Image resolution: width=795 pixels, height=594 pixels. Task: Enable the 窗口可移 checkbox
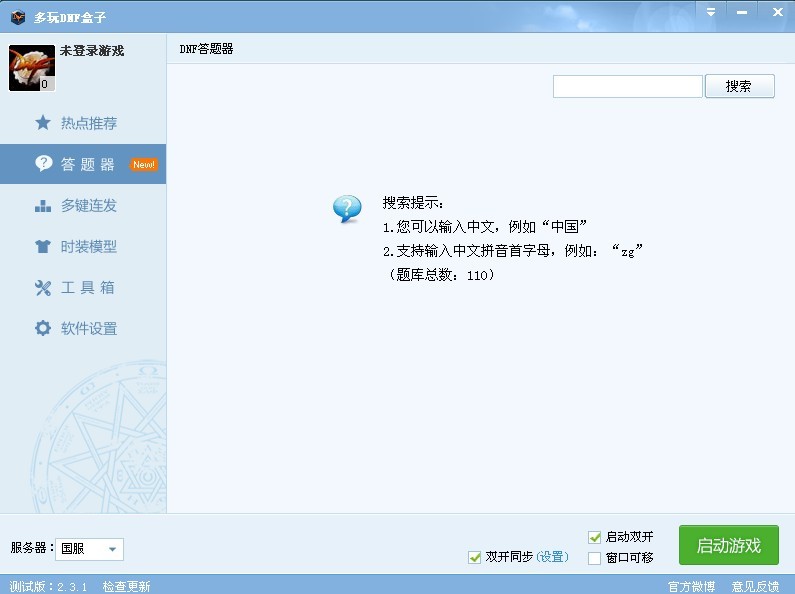[594, 558]
